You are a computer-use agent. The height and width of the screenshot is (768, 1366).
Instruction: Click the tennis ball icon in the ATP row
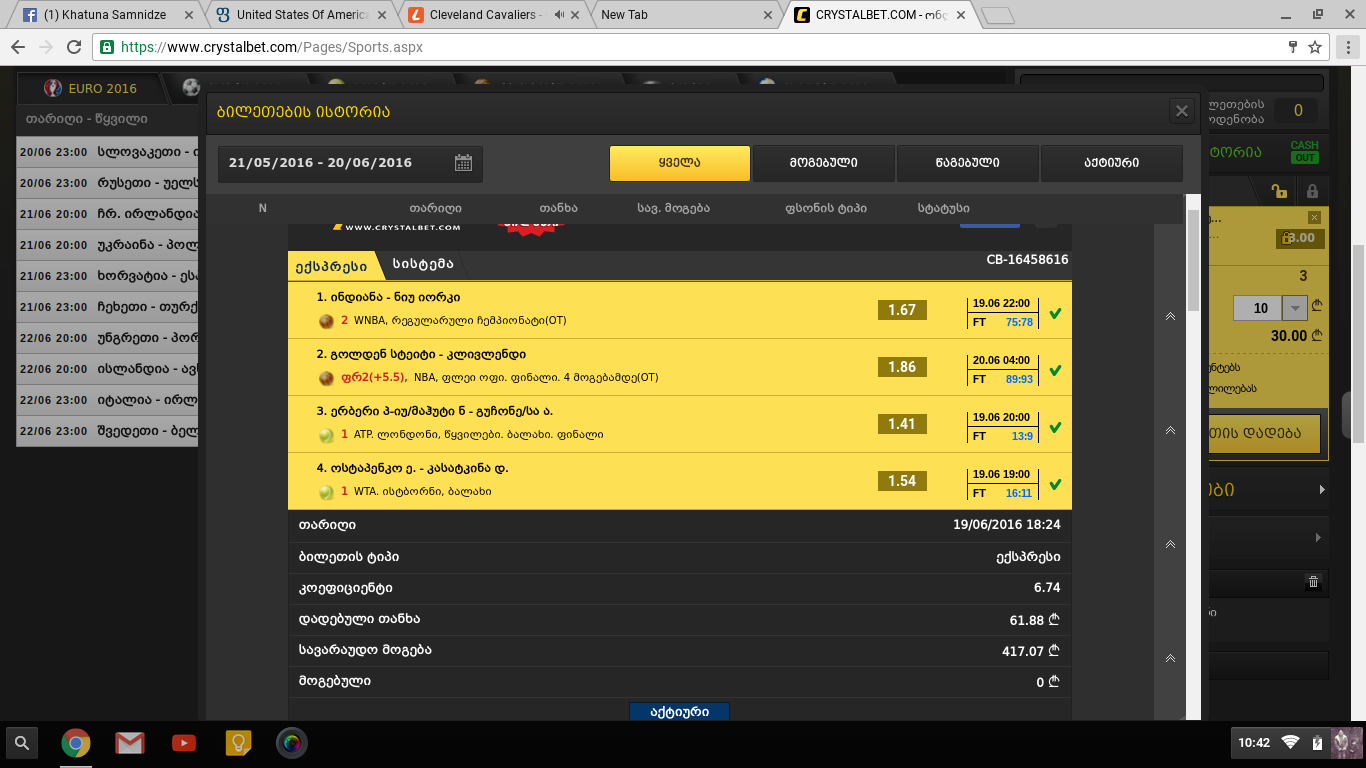tap(326, 435)
